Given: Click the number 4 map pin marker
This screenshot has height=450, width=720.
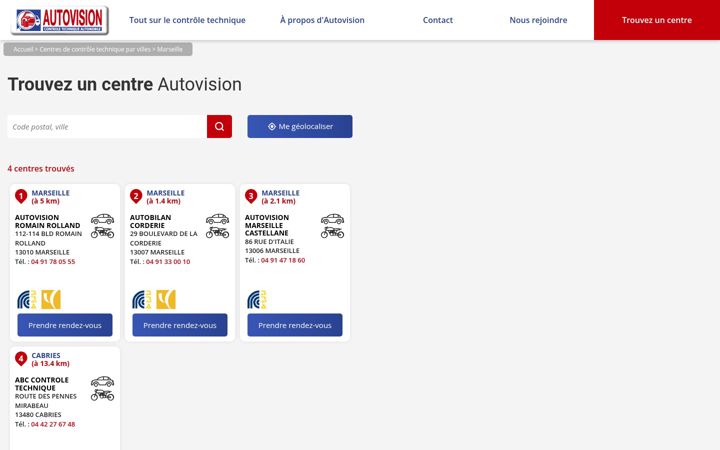Looking at the screenshot, I should tap(21, 359).
